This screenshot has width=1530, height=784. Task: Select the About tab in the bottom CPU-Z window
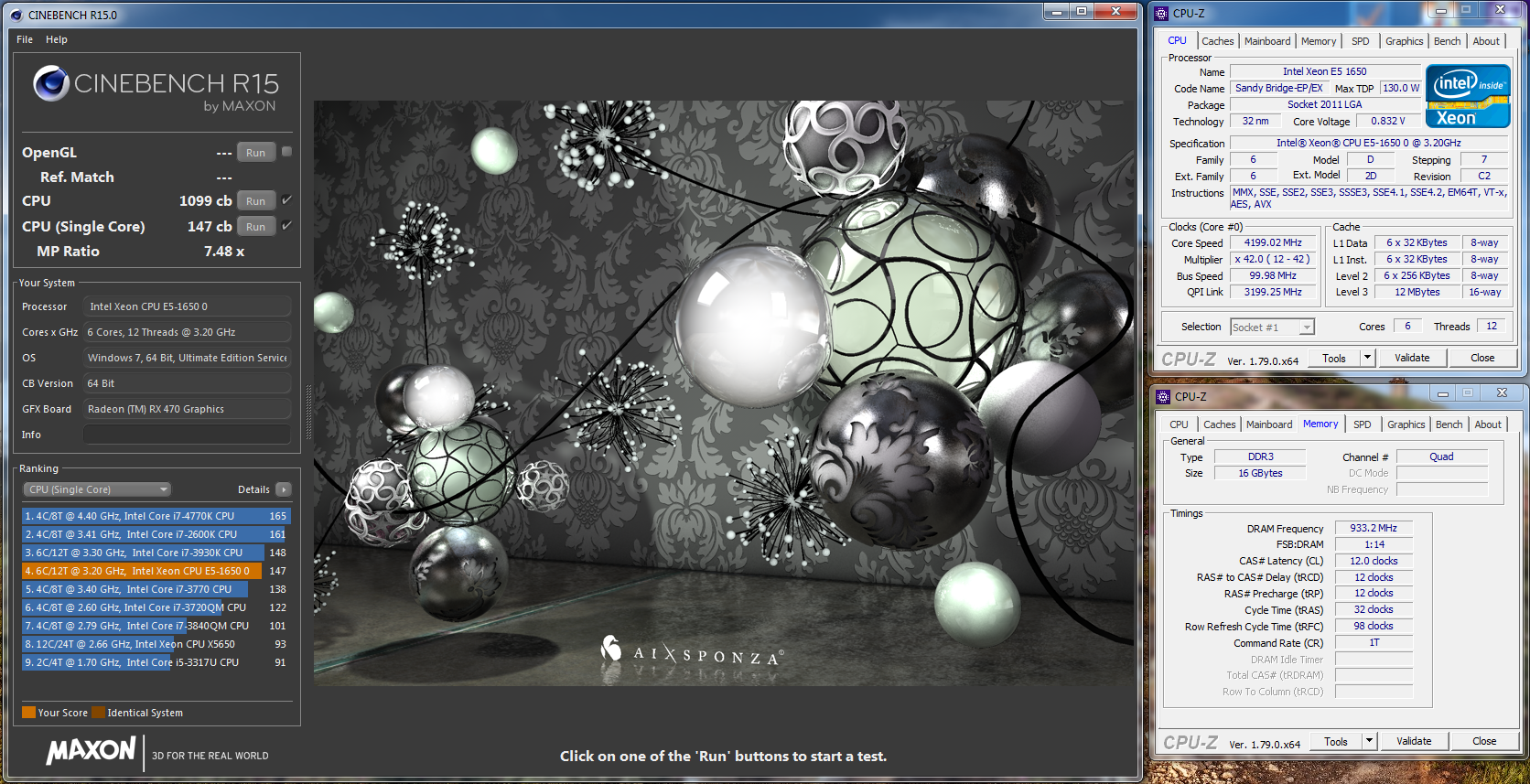click(x=1488, y=424)
